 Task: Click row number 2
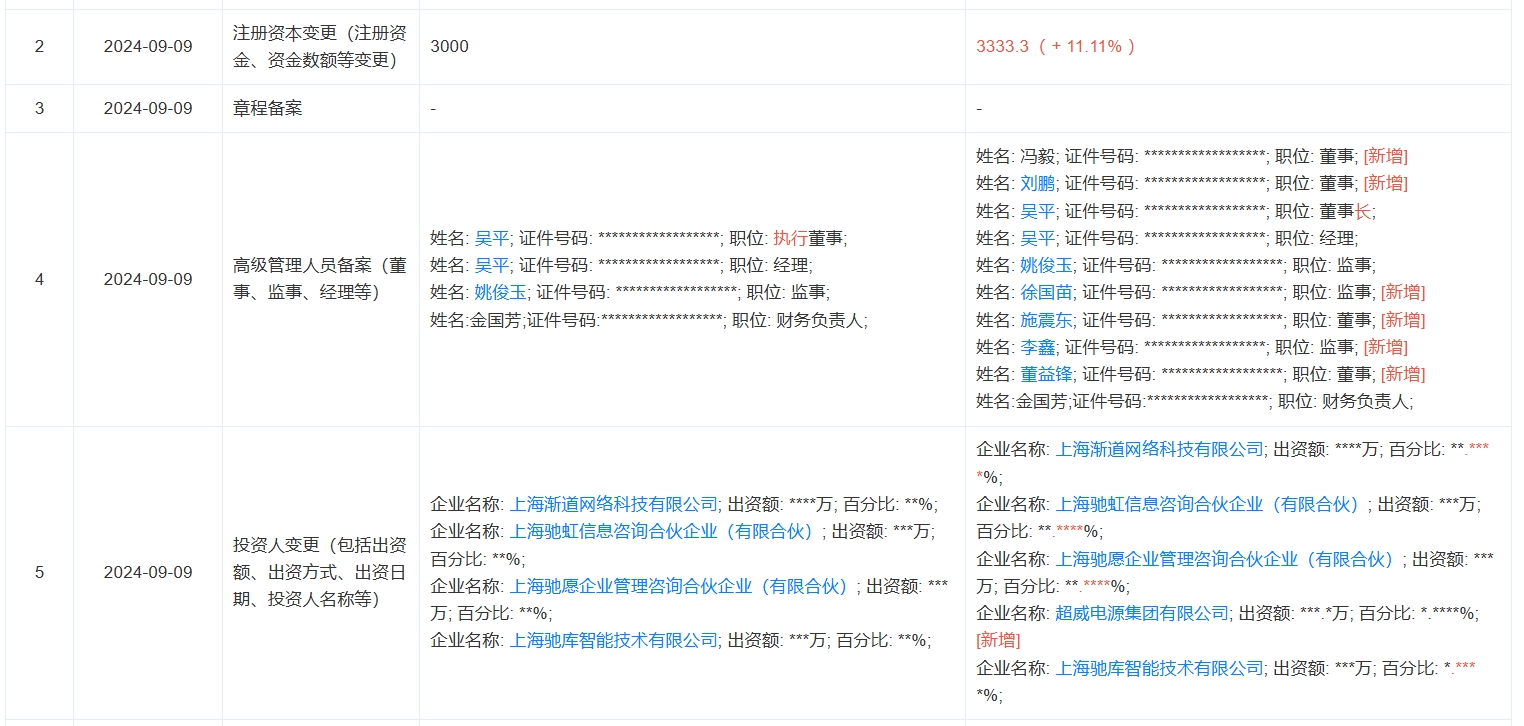click(39, 47)
